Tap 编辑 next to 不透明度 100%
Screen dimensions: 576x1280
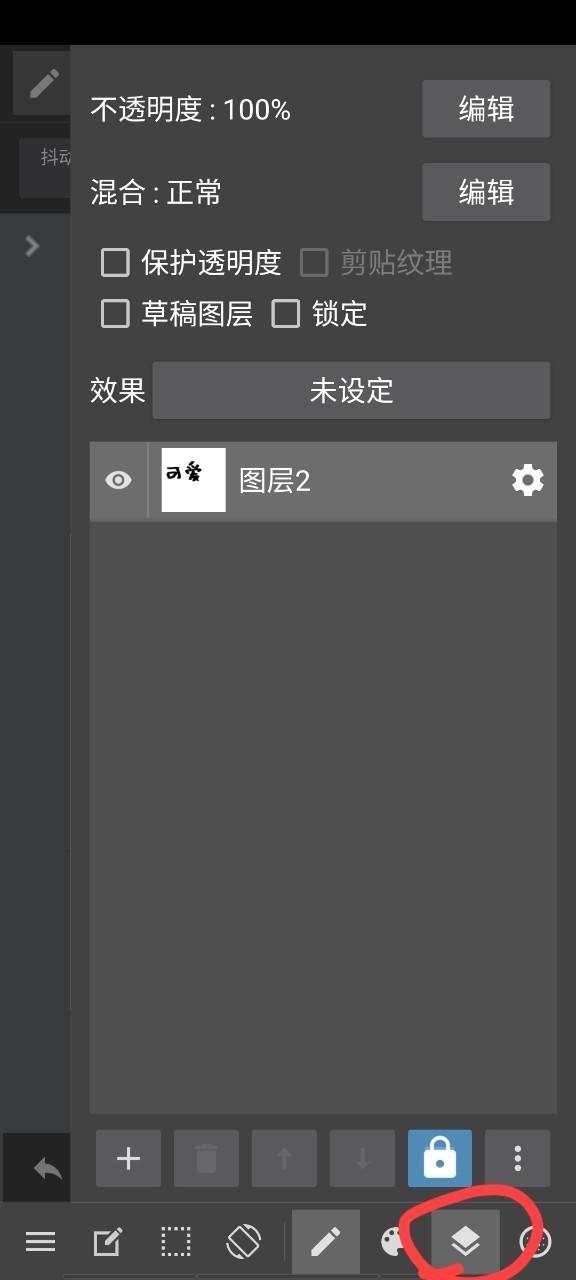(486, 109)
